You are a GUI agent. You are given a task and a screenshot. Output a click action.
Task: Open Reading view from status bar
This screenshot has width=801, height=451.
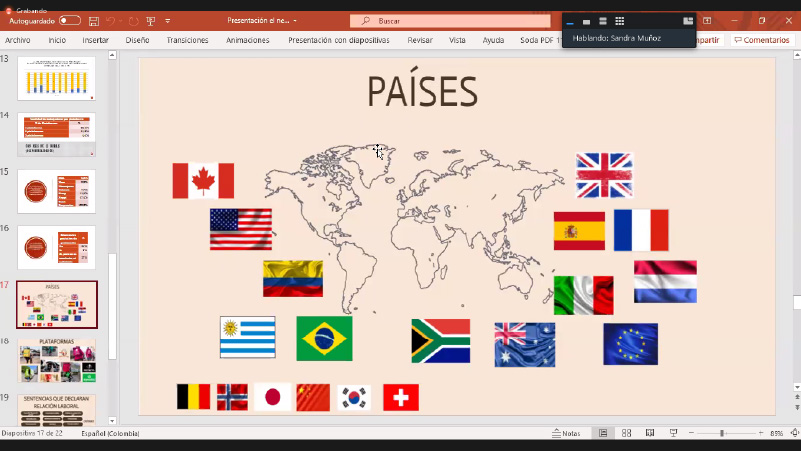pos(649,433)
